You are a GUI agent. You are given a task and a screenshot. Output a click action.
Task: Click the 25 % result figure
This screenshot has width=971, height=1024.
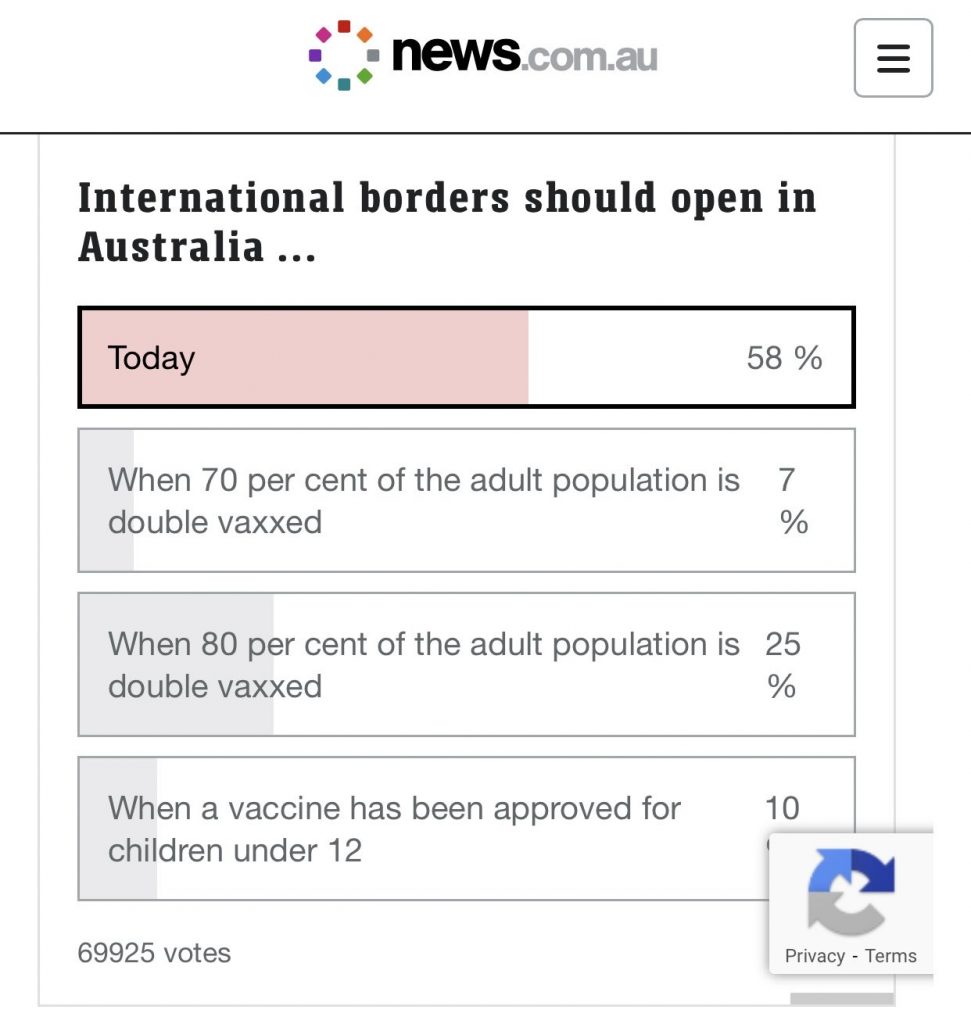pos(782,665)
